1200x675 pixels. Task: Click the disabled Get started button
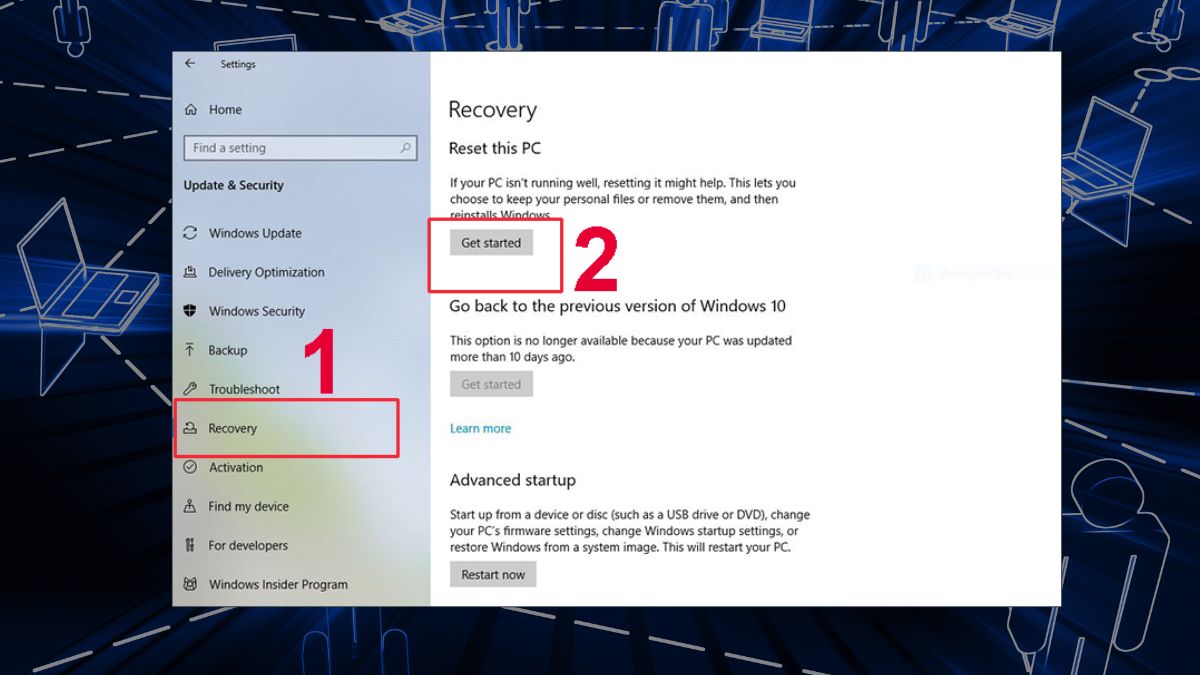(x=491, y=383)
